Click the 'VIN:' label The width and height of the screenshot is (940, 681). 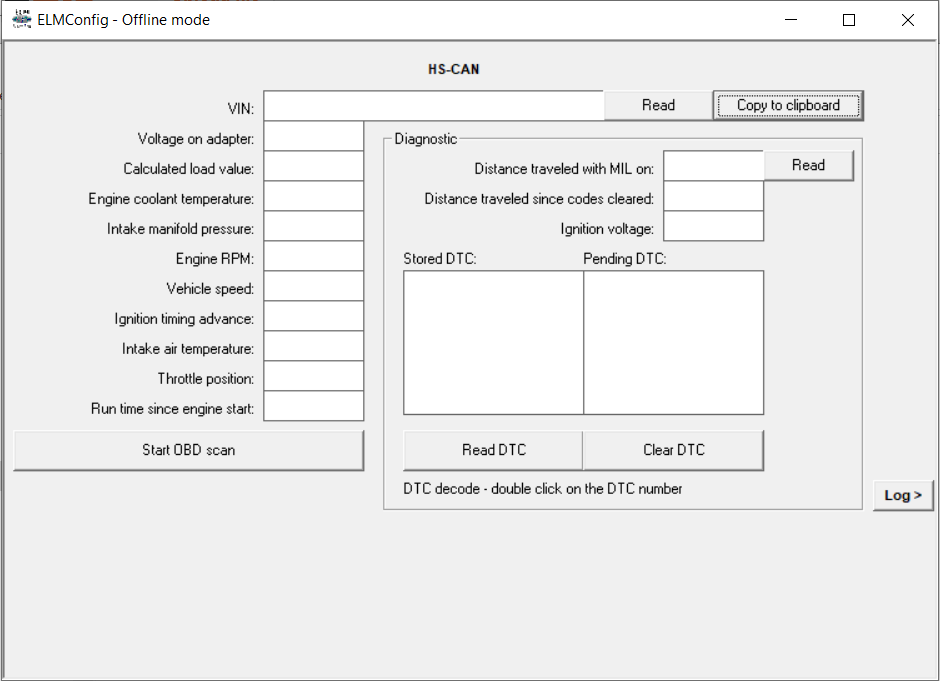[240, 109]
